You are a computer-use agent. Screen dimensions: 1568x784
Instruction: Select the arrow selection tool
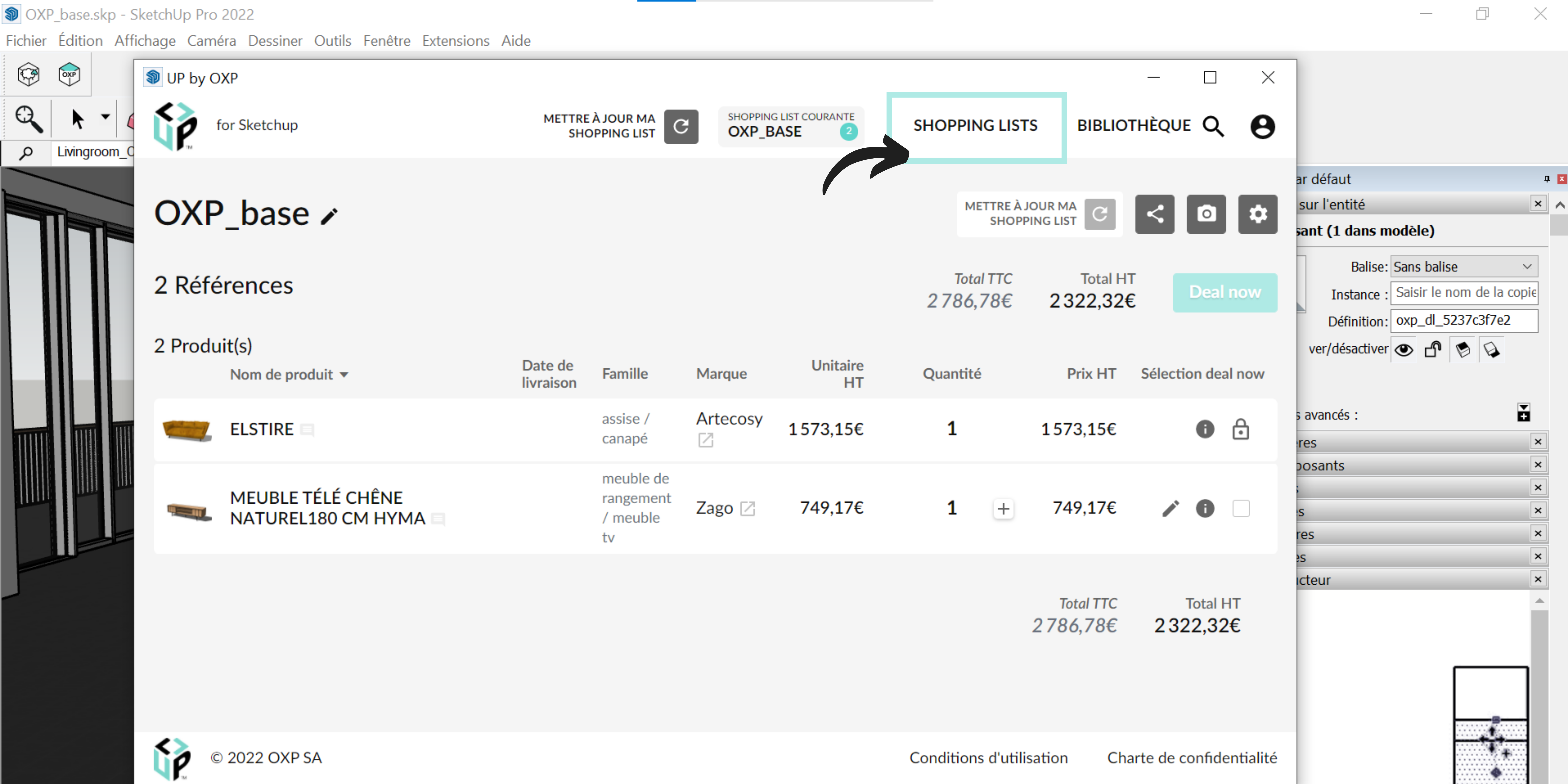(77, 118)
